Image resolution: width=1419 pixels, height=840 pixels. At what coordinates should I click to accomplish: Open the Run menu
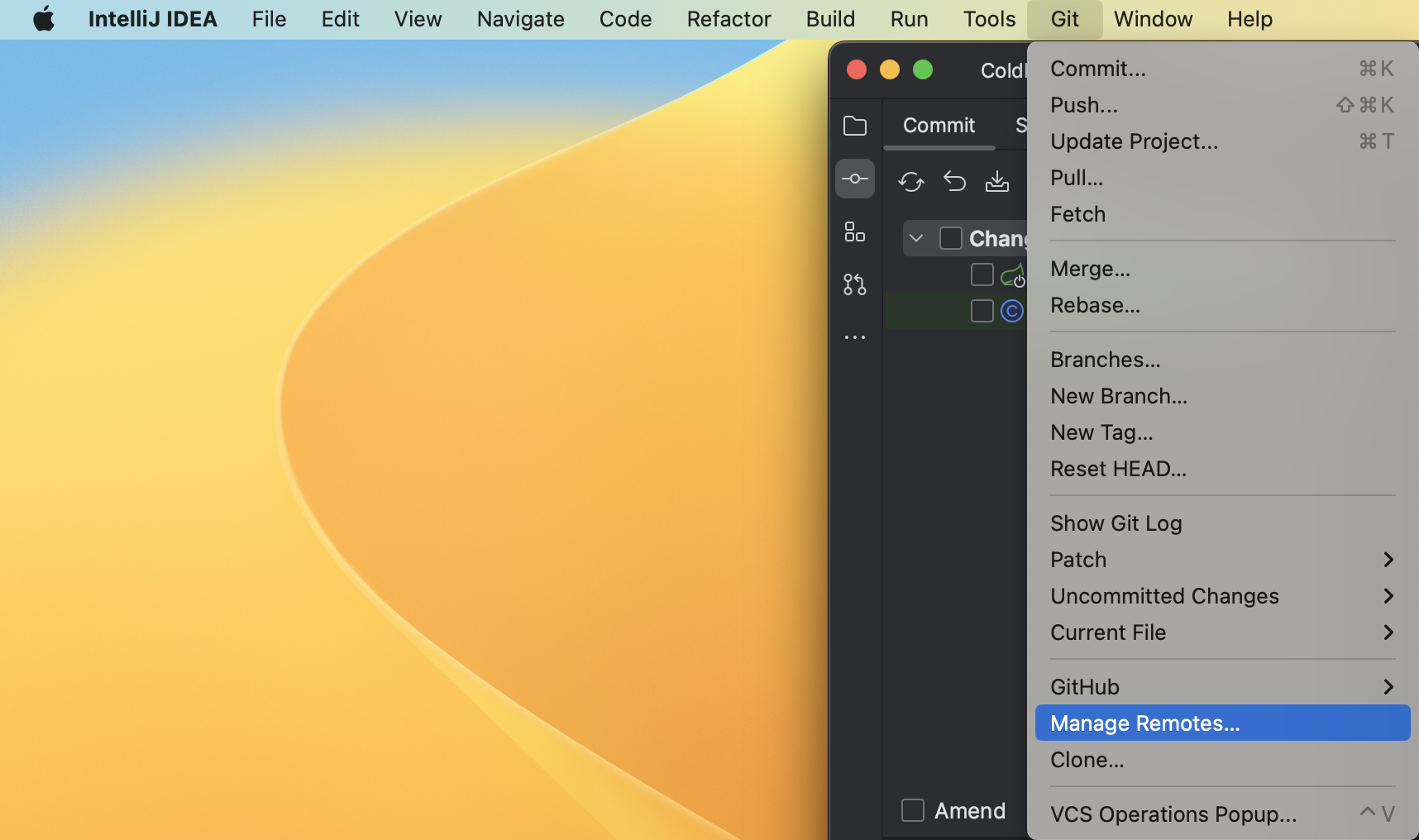tap(910, 19)
